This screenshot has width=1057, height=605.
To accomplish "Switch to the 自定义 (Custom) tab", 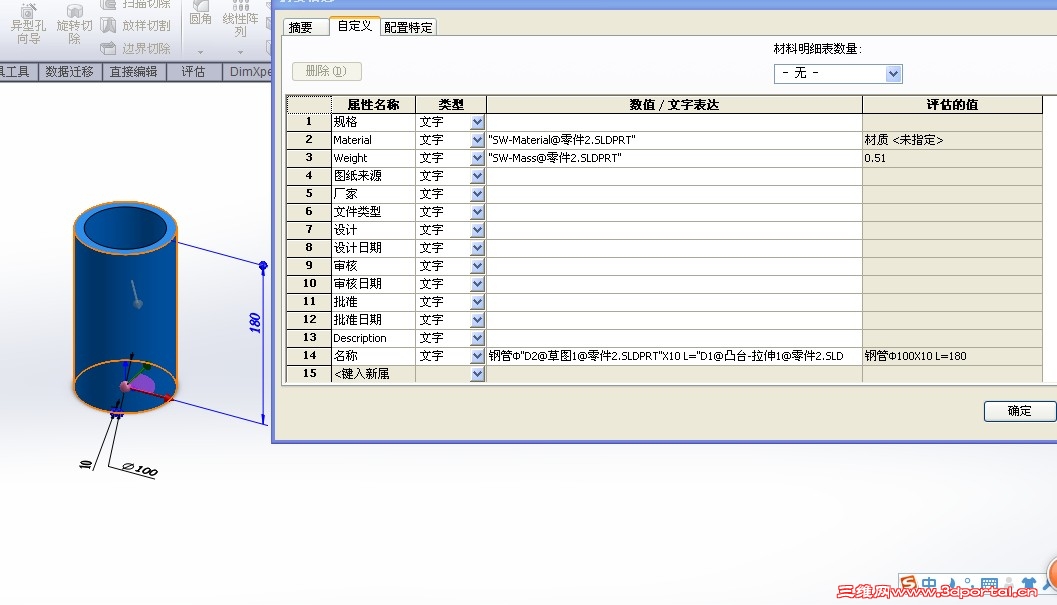I will (x=355, y=26).
